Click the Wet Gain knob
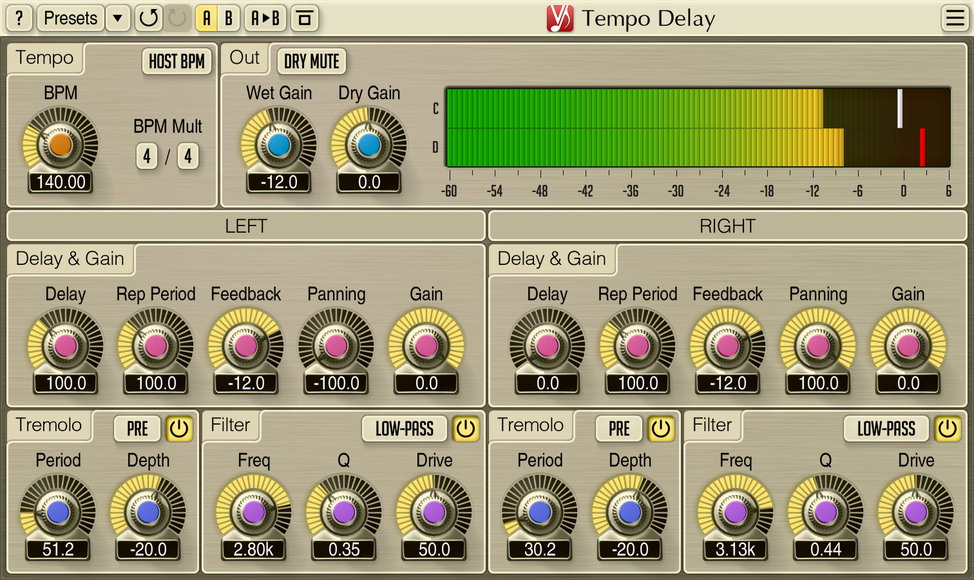Screen dimensions: 974x580 pyautogui.click(x=279, y=145)
